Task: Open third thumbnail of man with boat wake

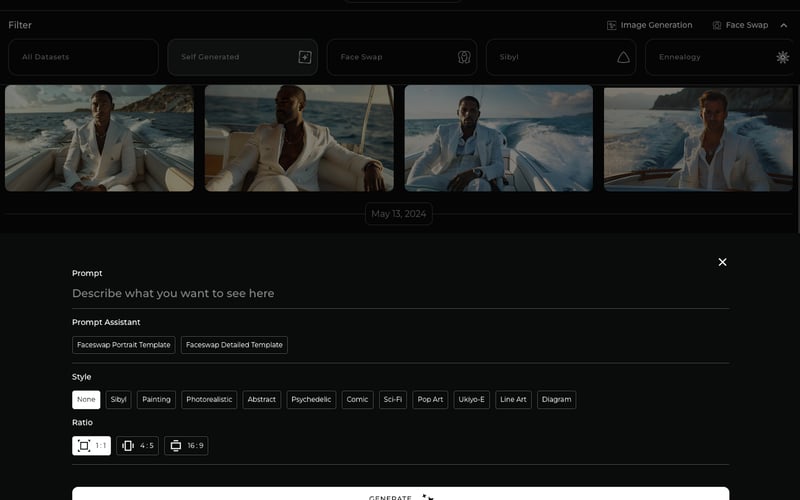Action: (x=498, y=138)
